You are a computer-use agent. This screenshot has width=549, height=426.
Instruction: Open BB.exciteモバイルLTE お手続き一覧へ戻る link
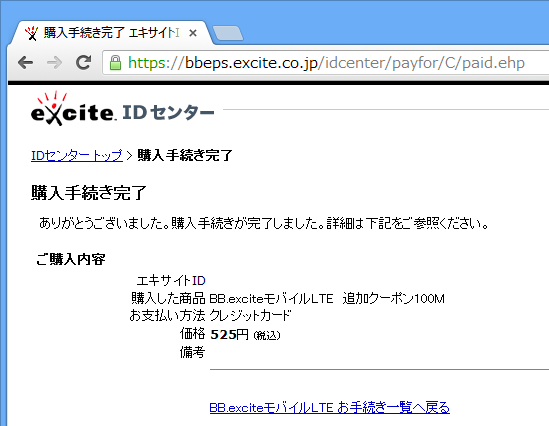click(329, 407)
